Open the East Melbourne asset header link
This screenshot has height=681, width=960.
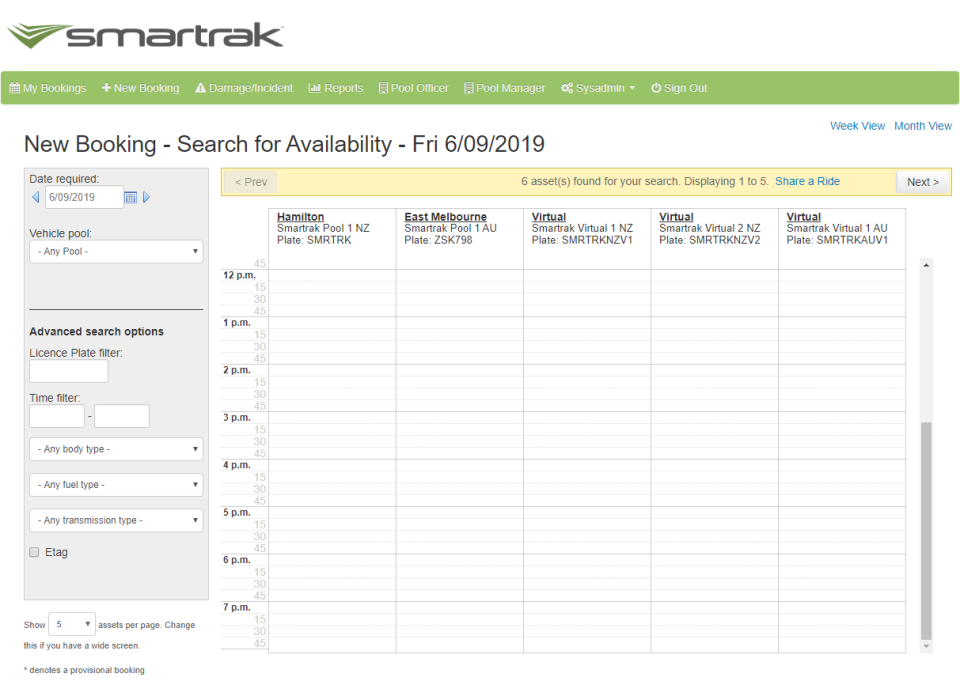point(445,217)
